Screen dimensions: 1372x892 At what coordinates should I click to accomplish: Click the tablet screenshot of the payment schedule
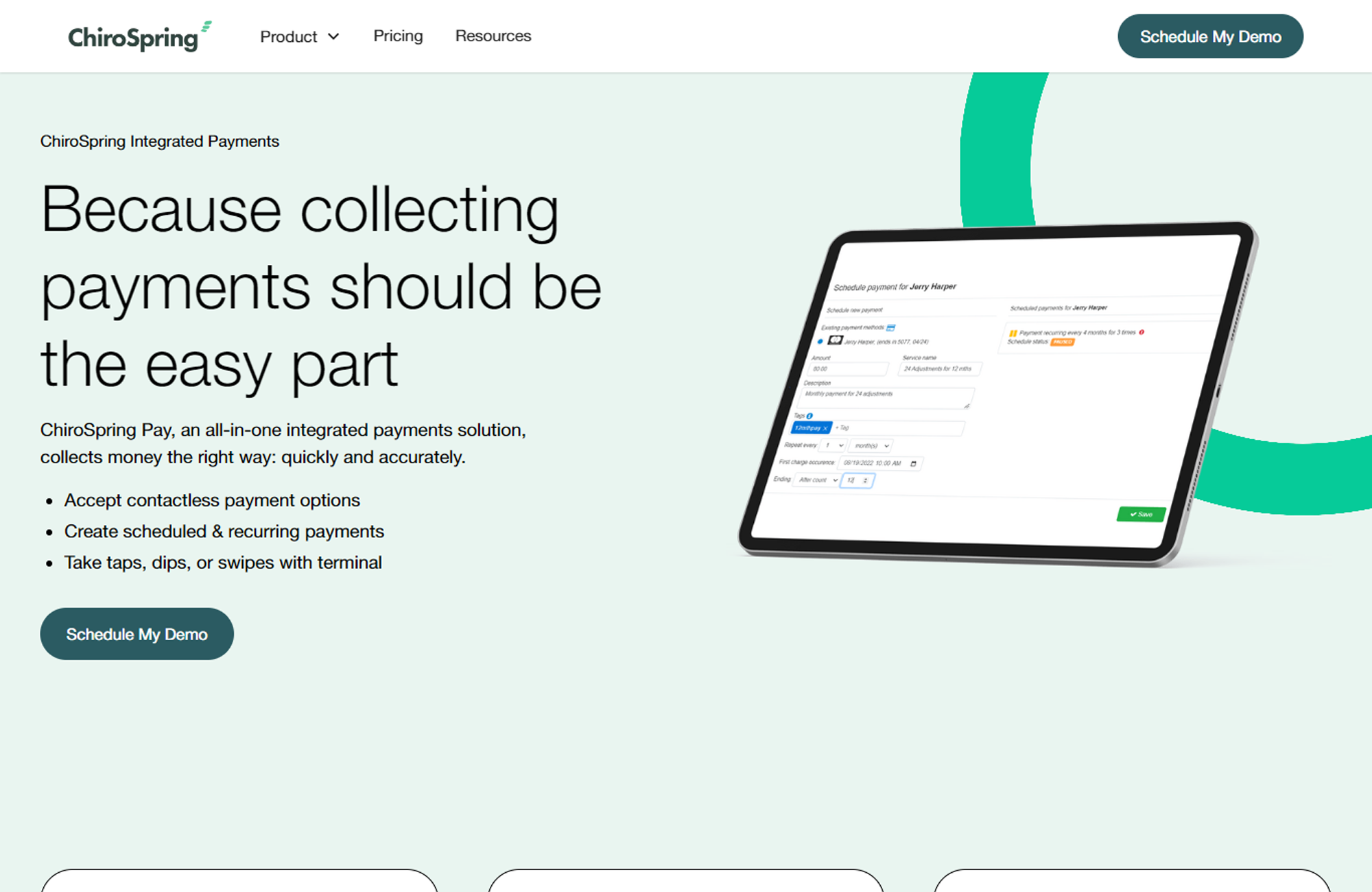(x=998, y=393)
